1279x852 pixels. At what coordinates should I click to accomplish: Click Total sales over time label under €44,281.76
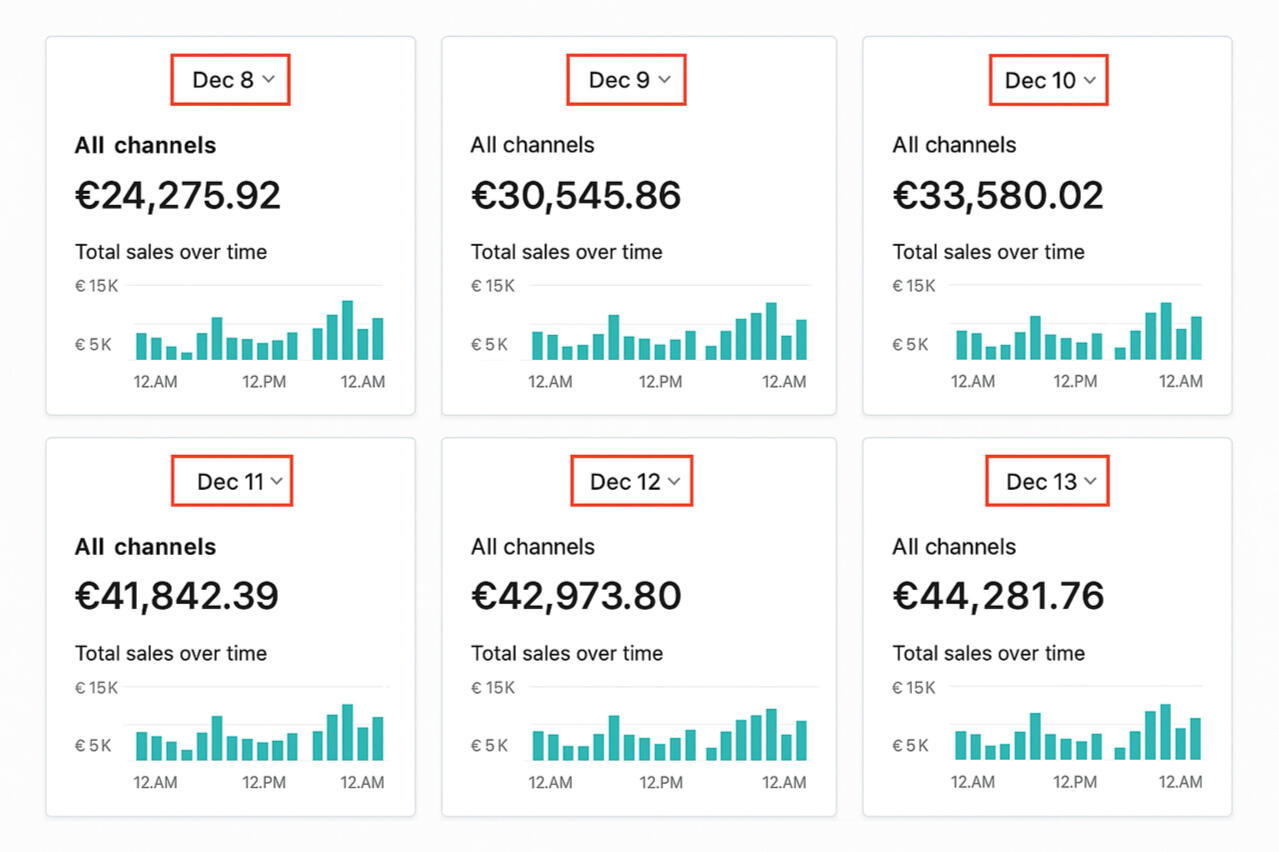[988, 653]
